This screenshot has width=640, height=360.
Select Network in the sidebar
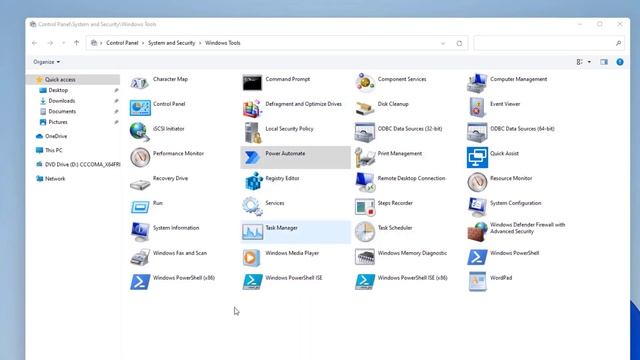(x=55, y=179)
